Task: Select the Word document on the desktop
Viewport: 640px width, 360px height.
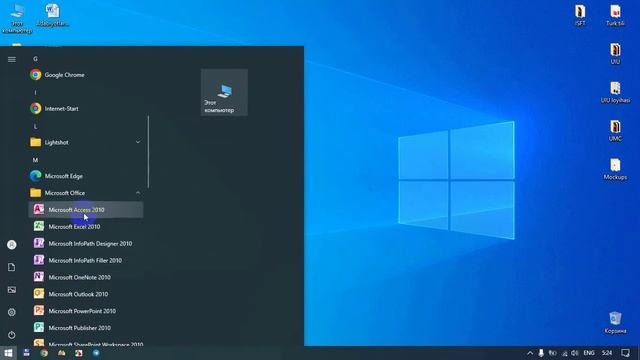Action: tap(53, 16)
